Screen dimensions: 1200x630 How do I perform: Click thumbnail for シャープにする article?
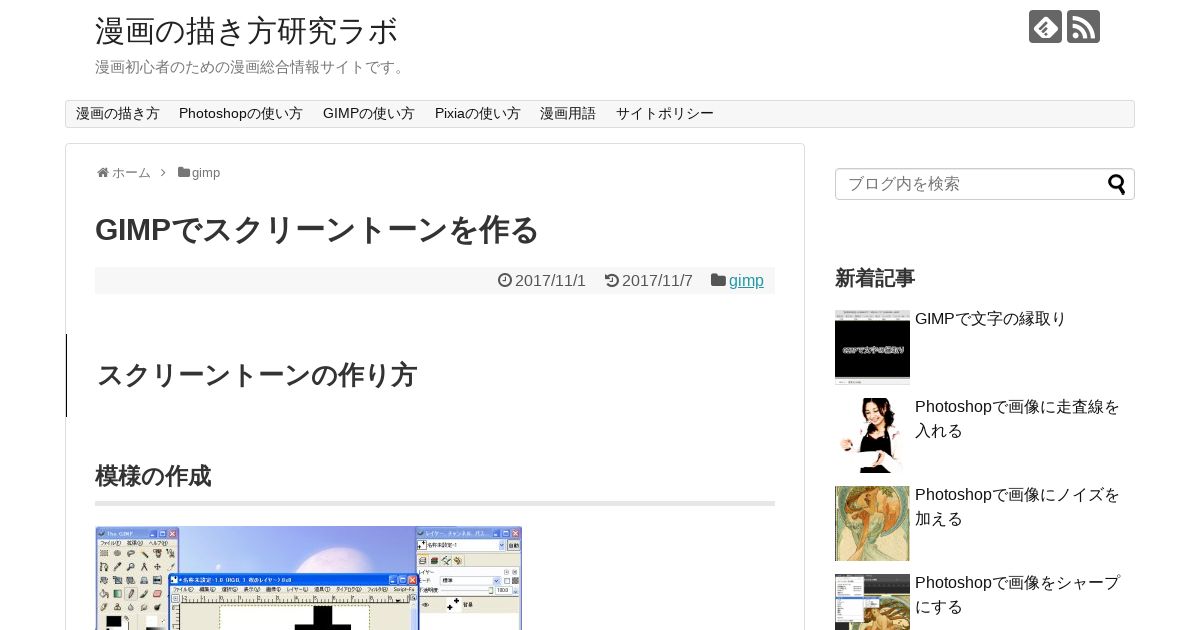872,602
